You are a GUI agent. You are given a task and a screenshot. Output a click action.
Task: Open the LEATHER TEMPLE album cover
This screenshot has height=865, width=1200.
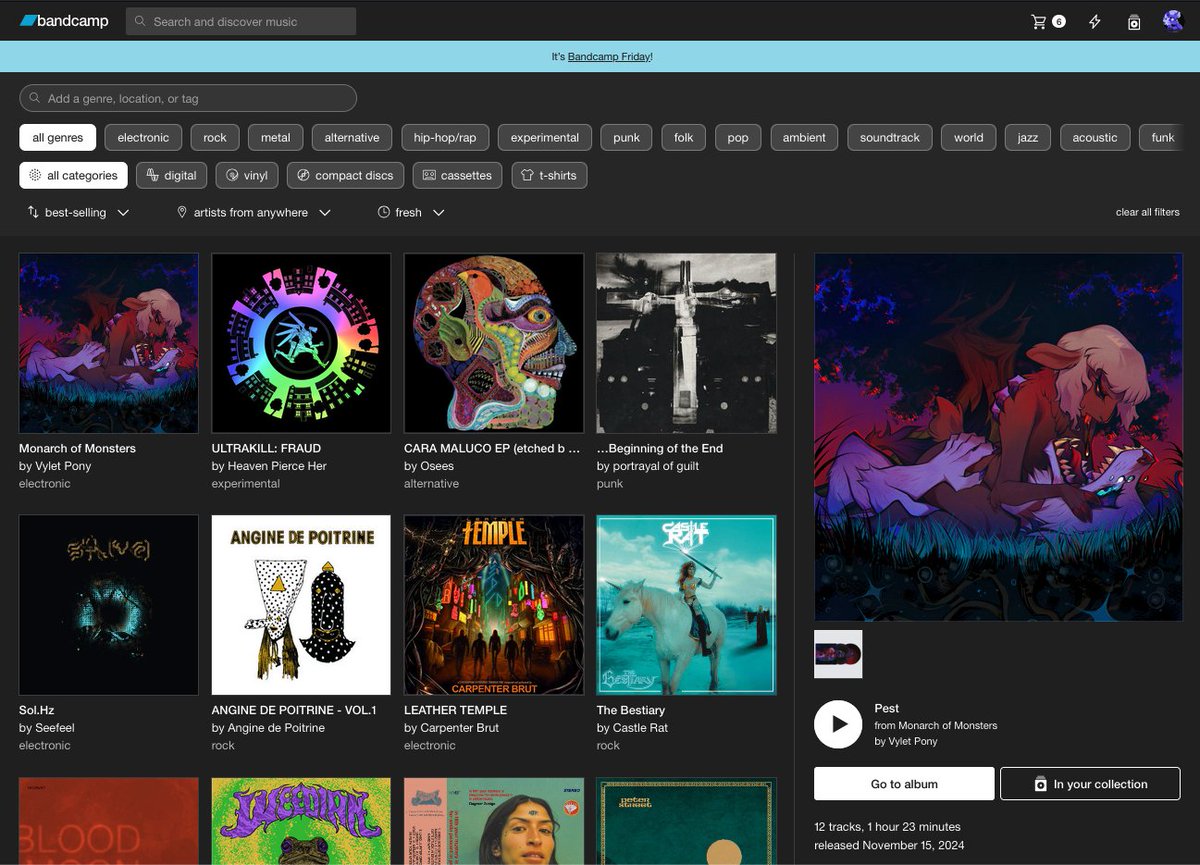494,605
